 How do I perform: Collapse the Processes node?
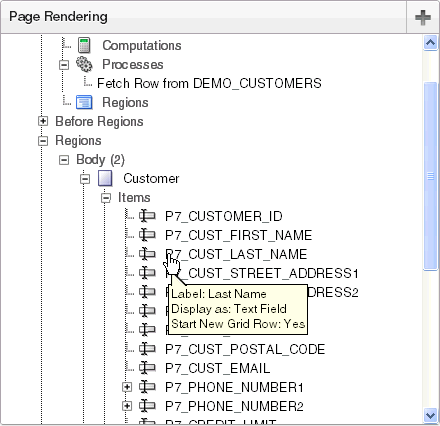(64, 65)
